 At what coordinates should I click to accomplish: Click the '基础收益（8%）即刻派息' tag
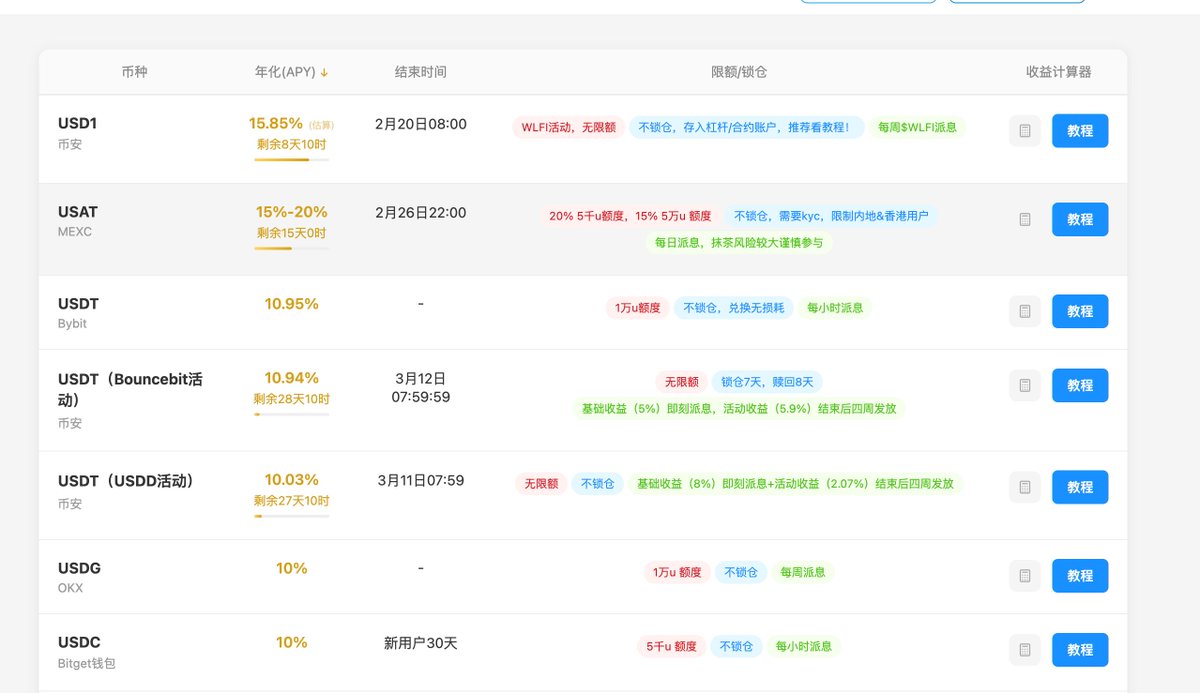click(x=795, y=483)
